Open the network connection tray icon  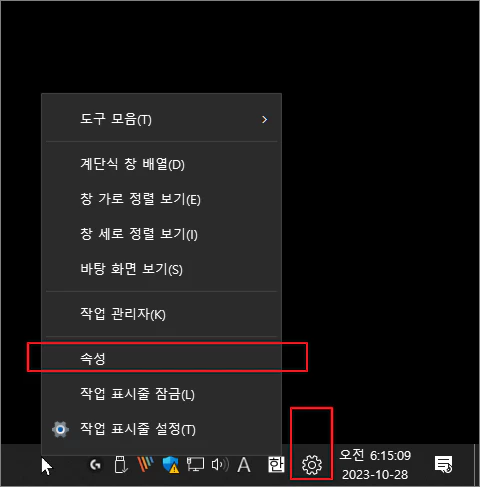(195, 464)
